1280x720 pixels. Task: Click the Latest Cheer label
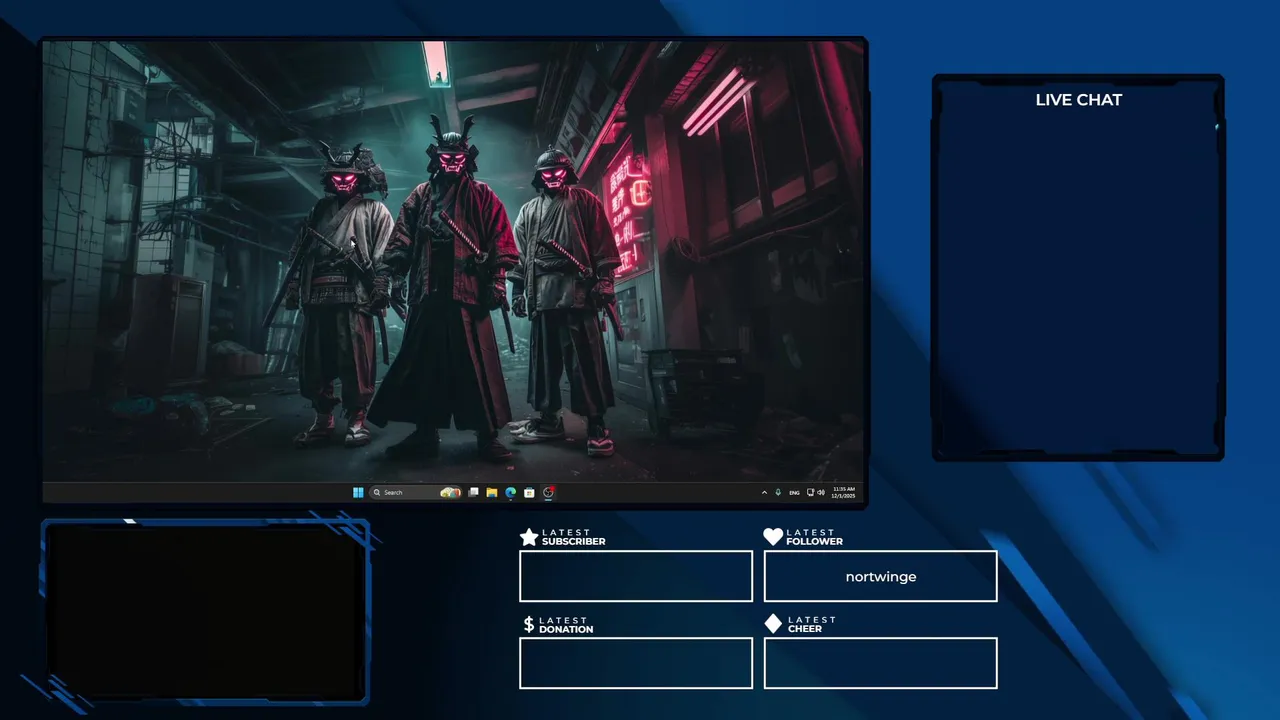coord(811,624)
